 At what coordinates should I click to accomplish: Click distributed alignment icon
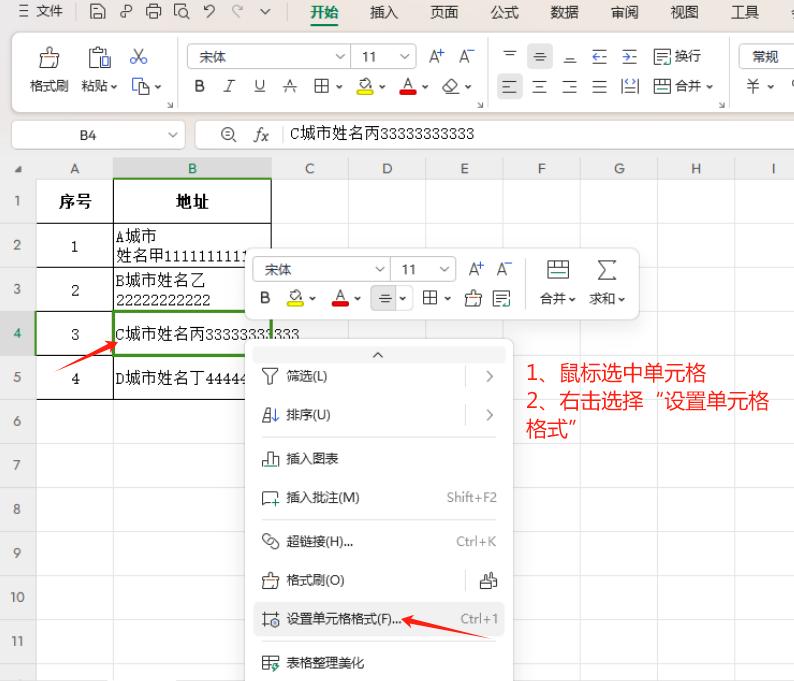click(629, 87)
